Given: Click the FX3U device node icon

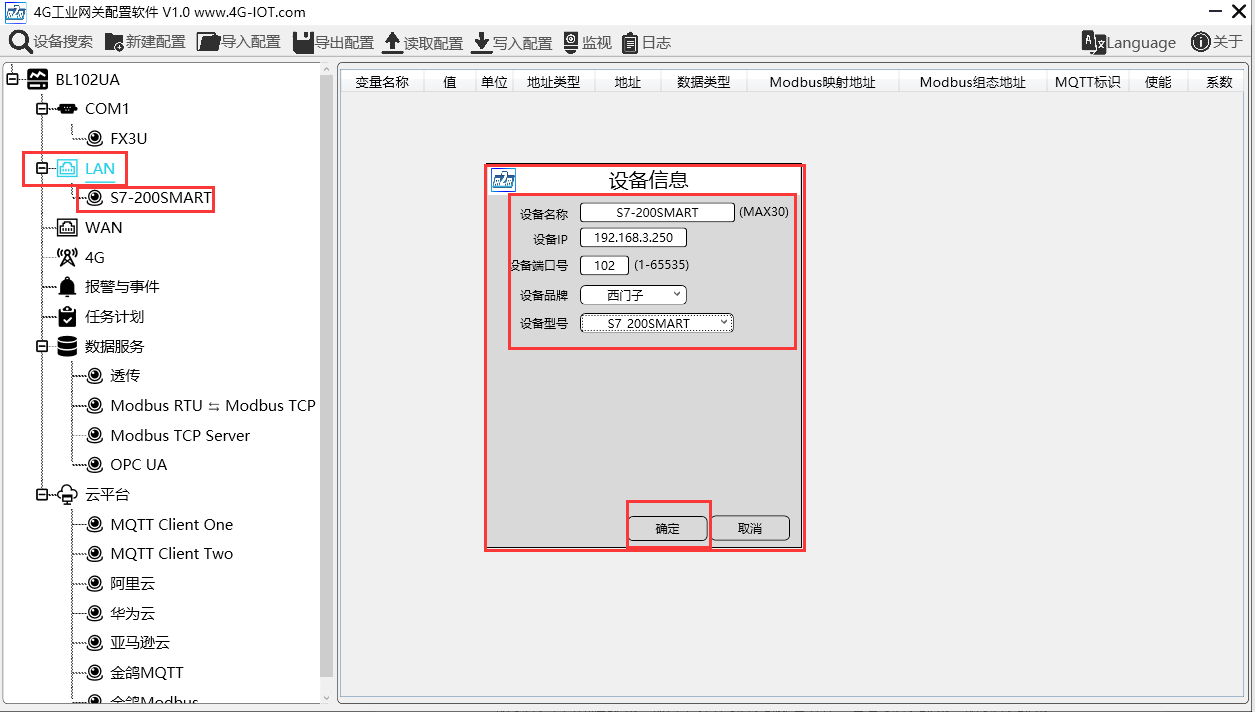Looking at the screenshot, I should (x=95, y=138).
